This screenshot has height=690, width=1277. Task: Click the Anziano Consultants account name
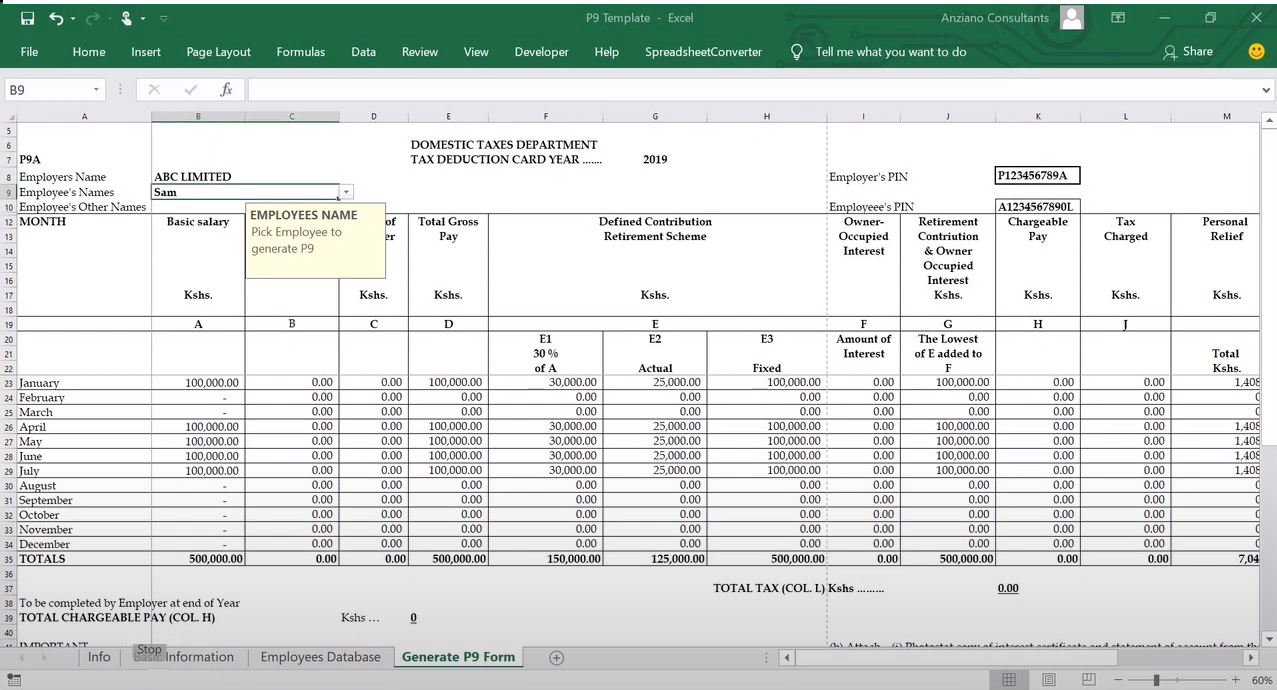pos(995,18)
